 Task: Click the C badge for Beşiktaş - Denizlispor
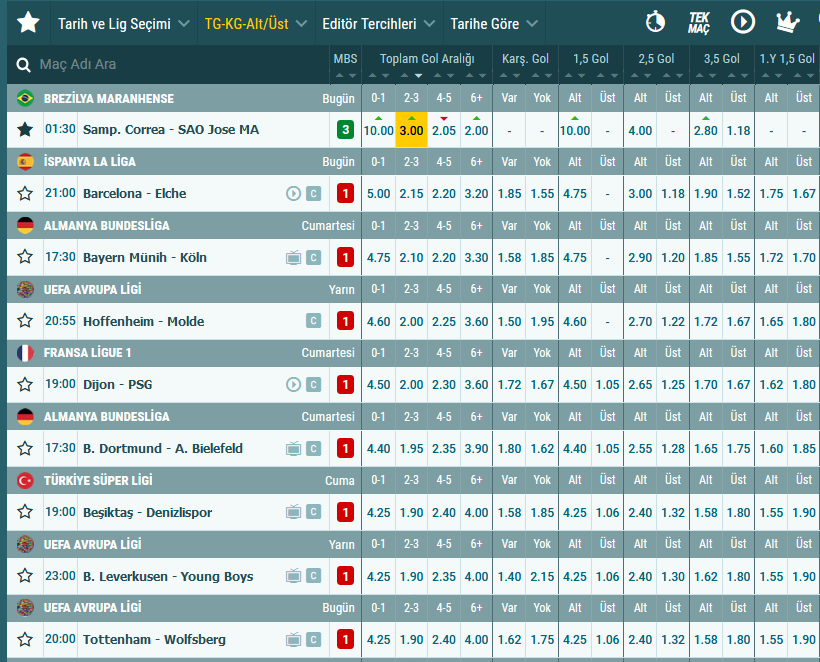(x=313, y=512)
